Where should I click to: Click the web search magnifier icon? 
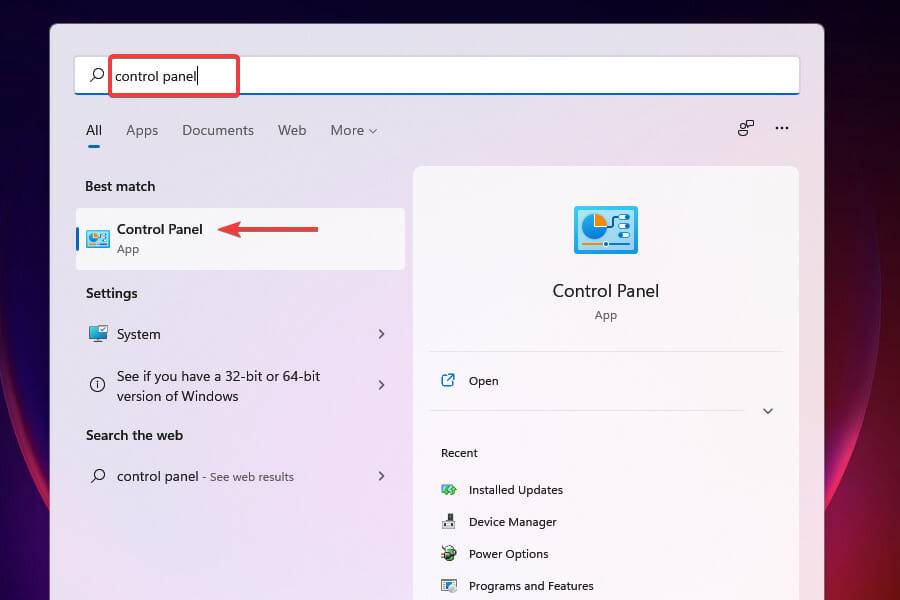[x=98, y=475]
